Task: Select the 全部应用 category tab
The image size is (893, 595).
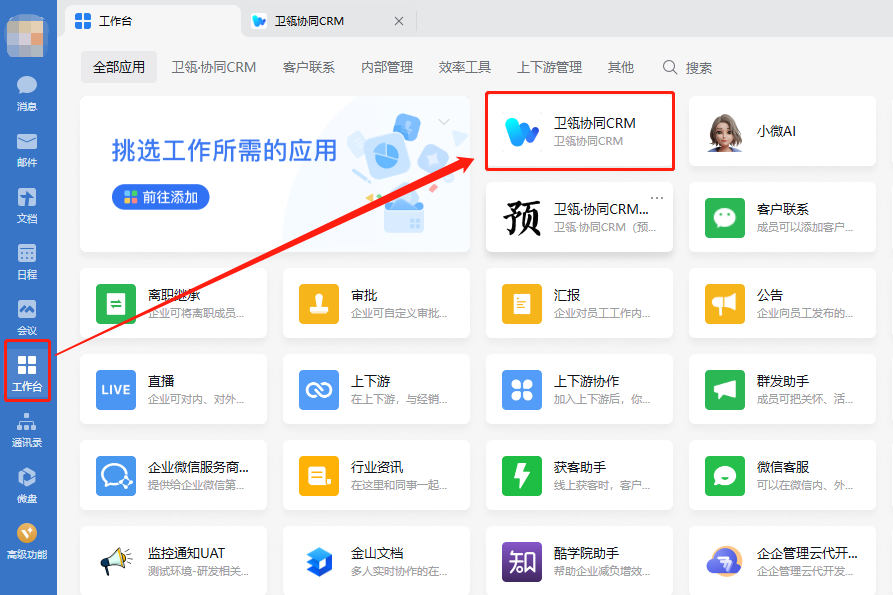Action: tap(118, 67)
